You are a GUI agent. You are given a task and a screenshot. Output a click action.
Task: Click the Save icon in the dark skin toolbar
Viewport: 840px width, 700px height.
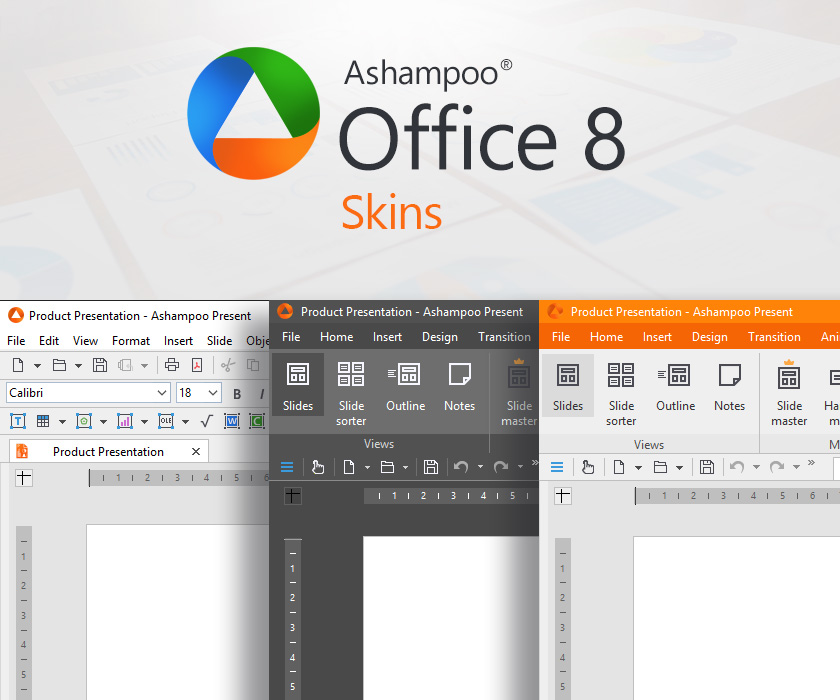tap(431, 467)
